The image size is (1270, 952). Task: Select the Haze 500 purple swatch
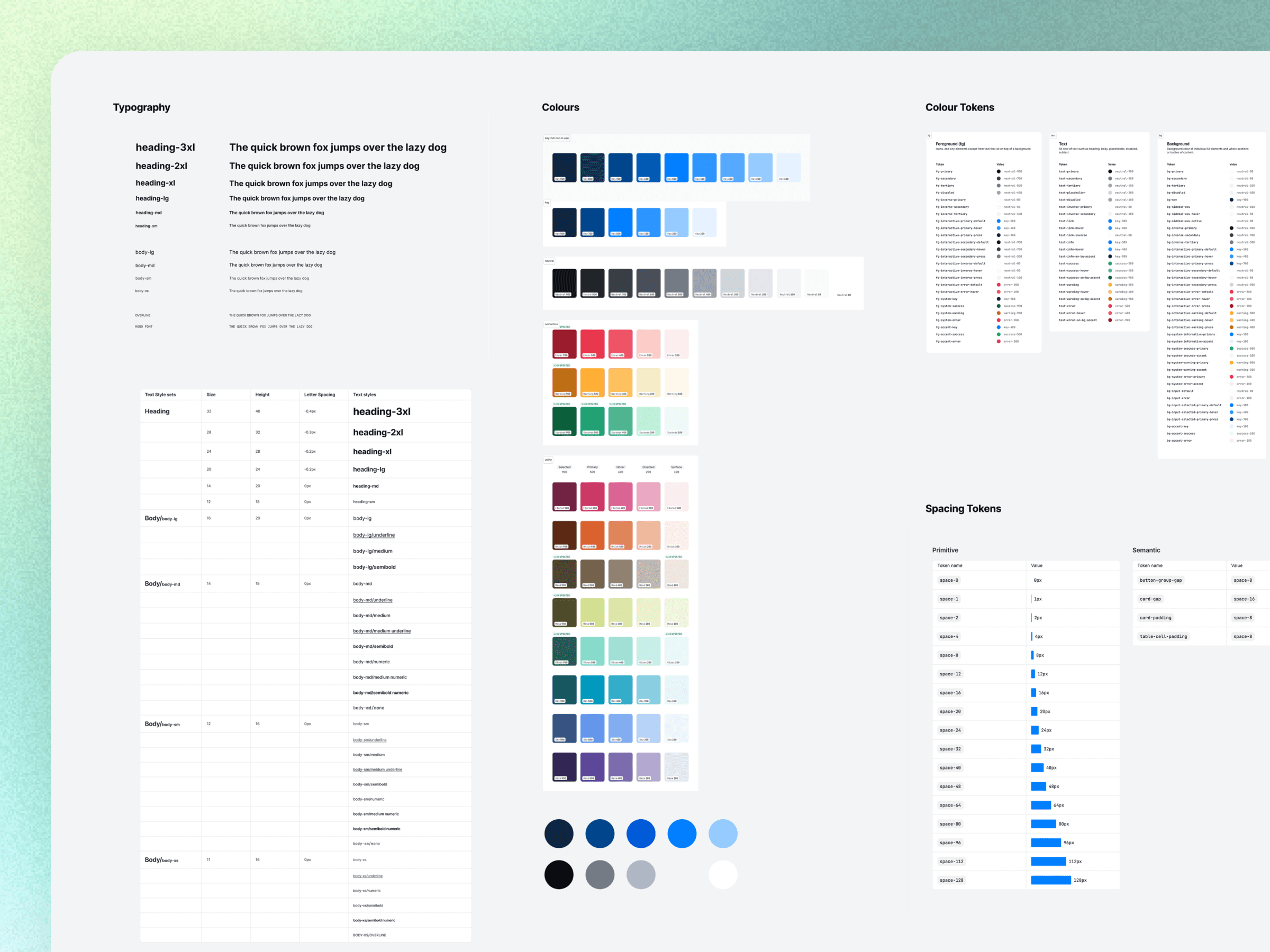pos(592,767)
